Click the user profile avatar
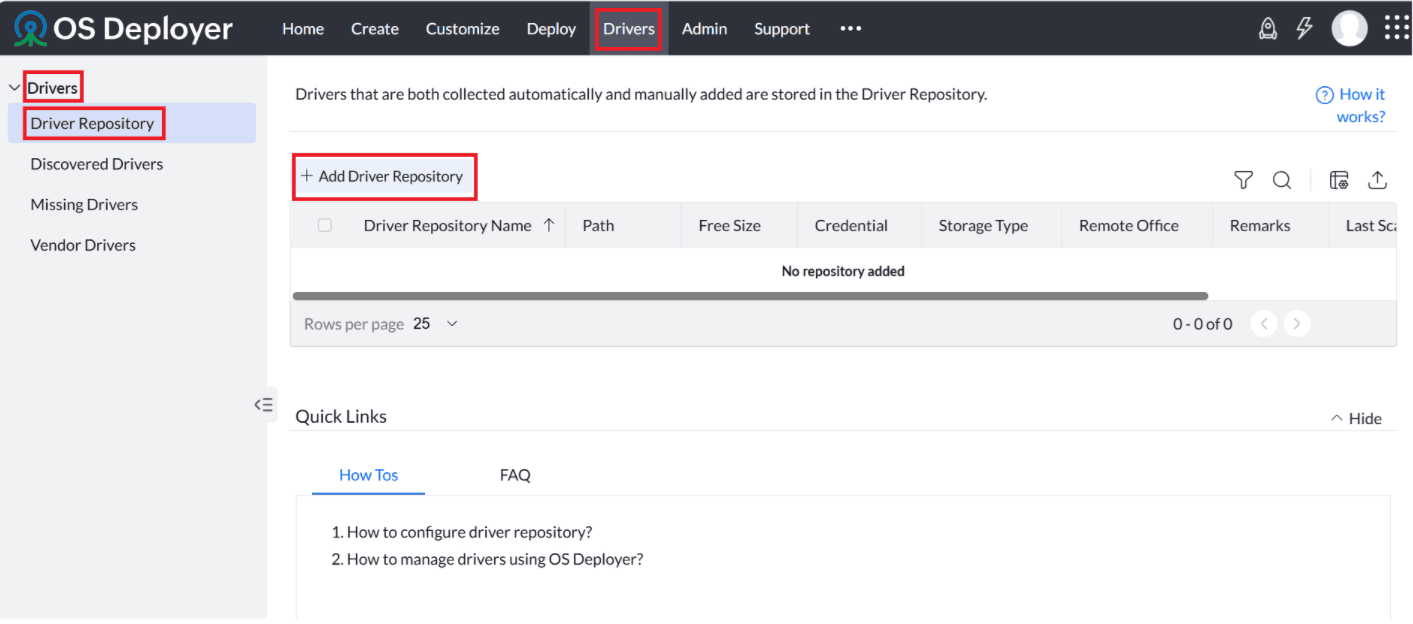Screen dimensions: 1413x624 tap(1349, 28)
